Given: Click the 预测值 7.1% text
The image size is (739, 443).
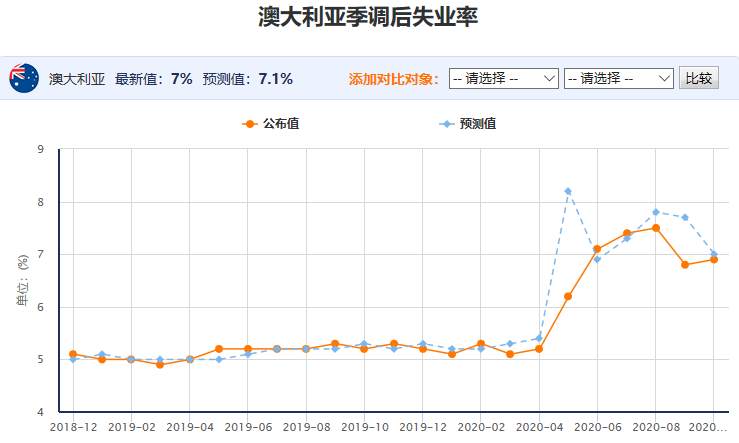Looking at the screenshot, I should [248, 79].
